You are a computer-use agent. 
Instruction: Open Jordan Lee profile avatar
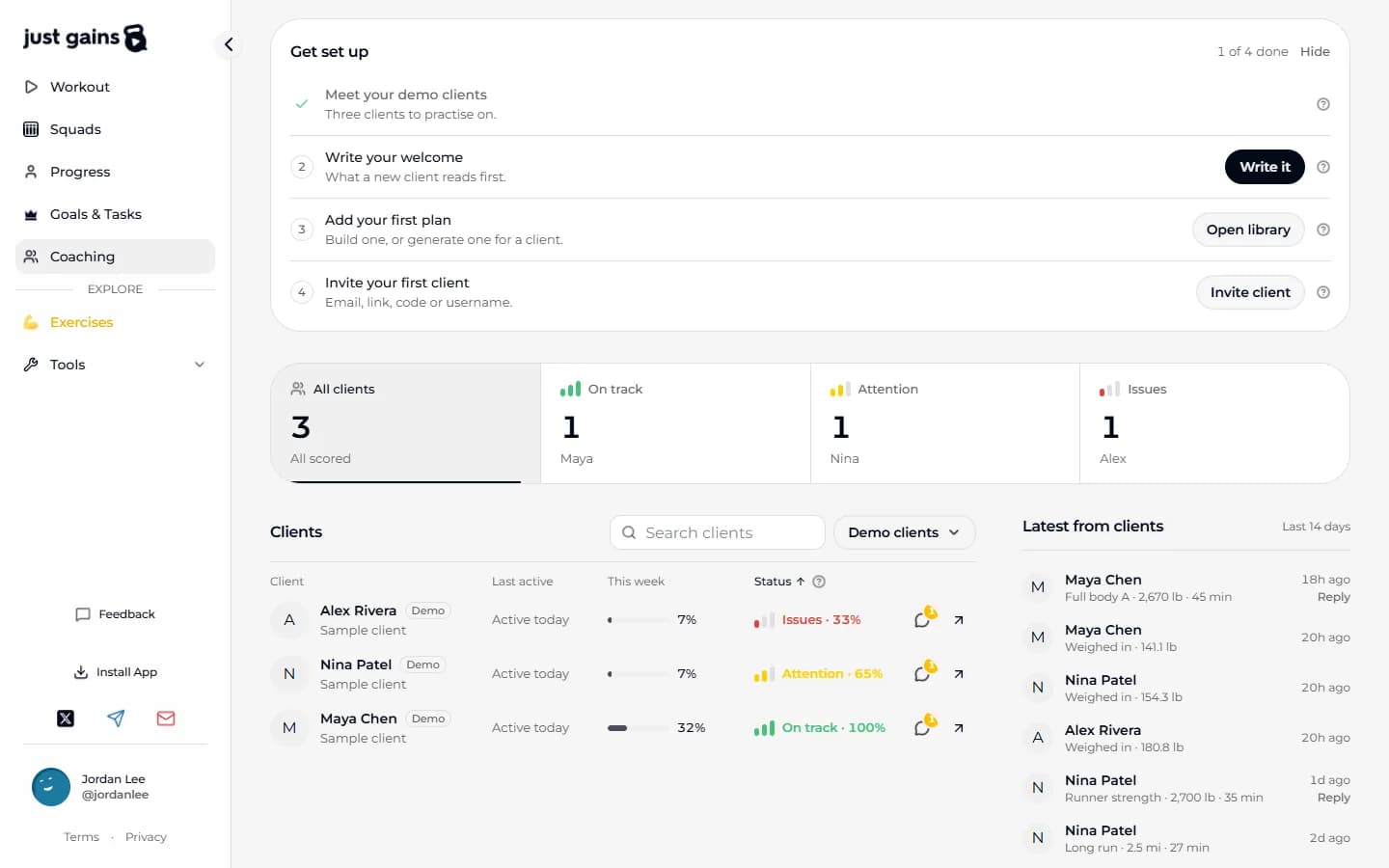51,787
